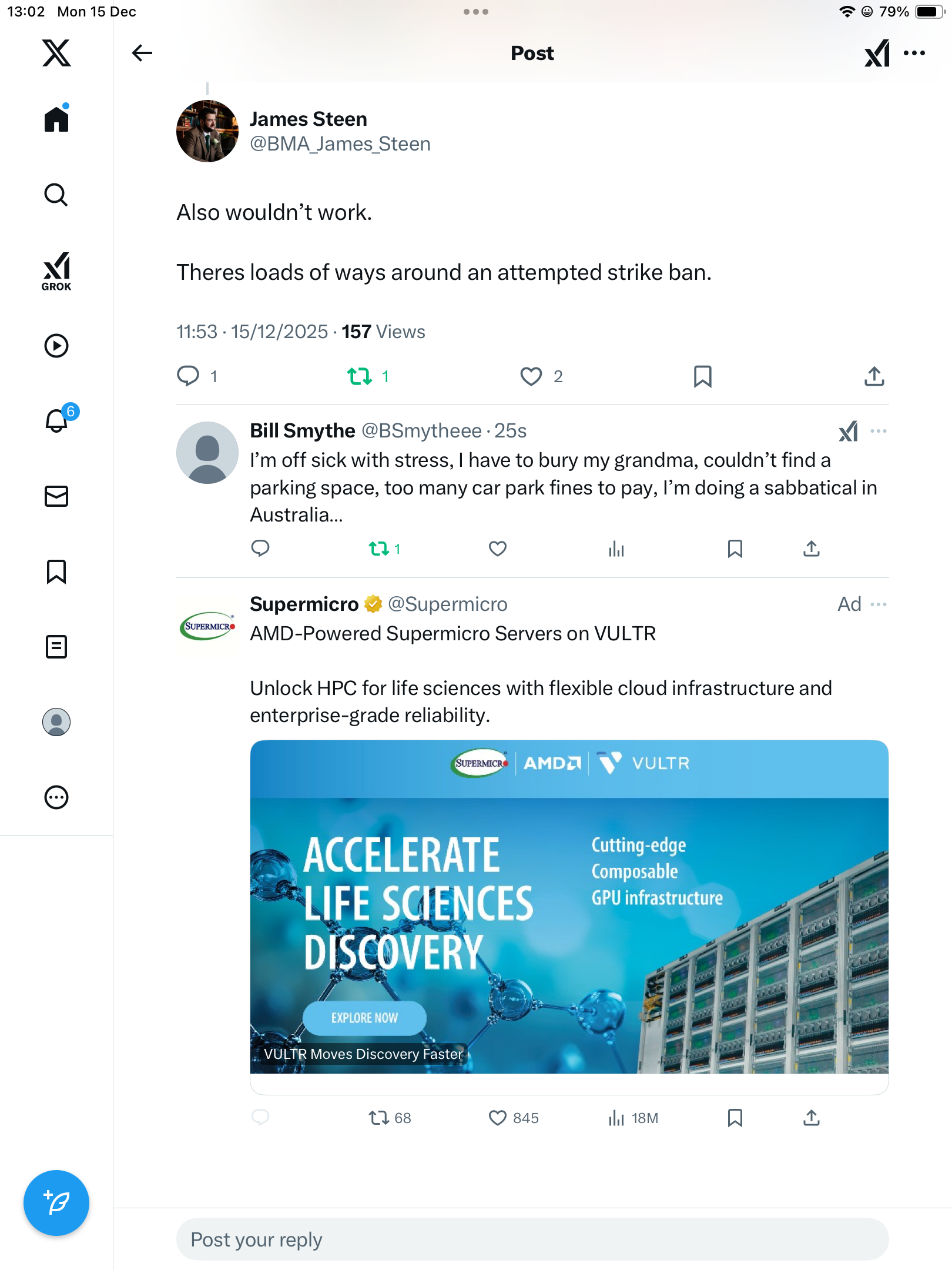
Task: Open the post's top-right more menu
Action: click(914, 53)
